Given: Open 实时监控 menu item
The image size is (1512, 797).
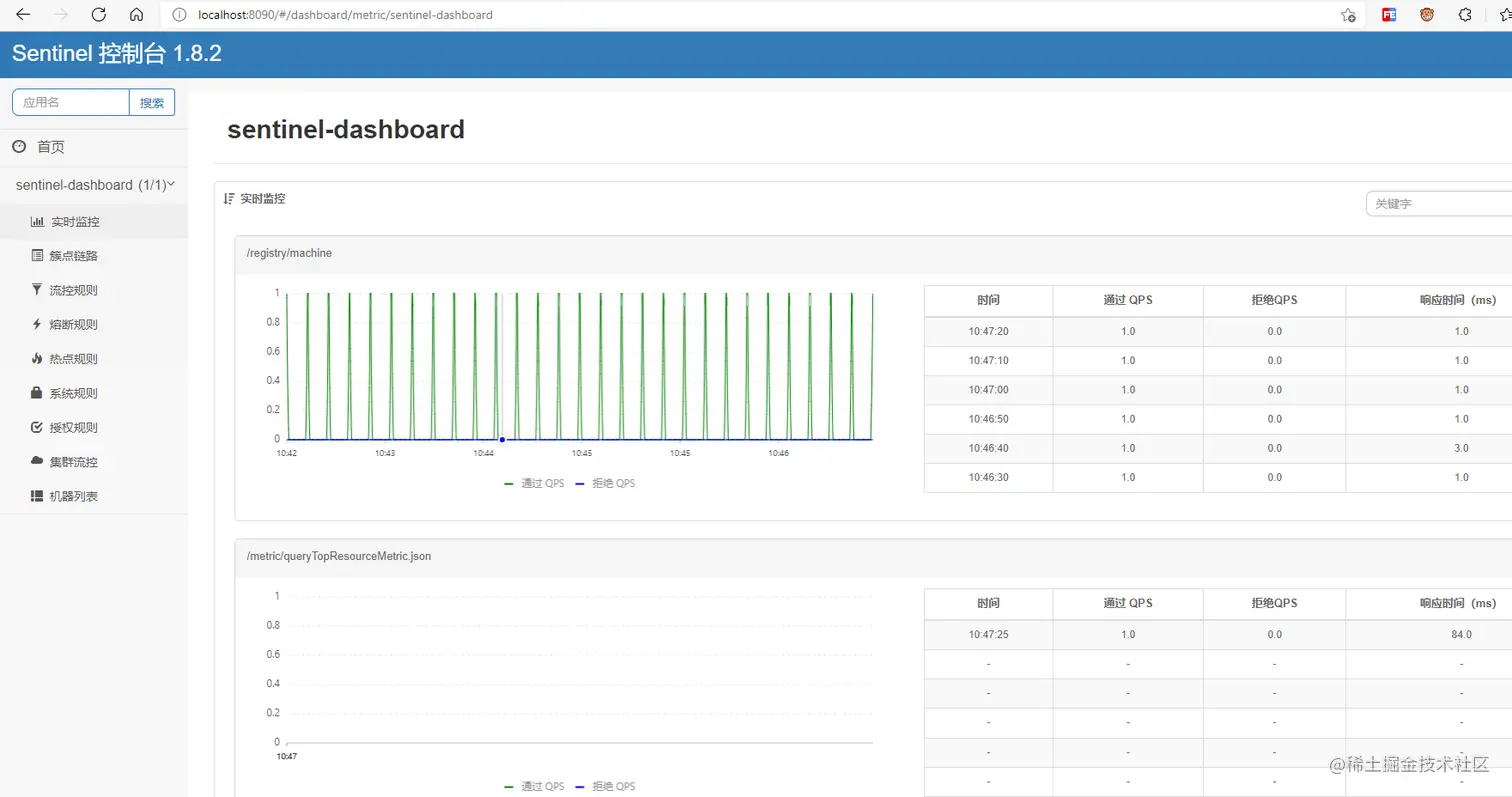Looking at the screenshot, I should 75,222.
